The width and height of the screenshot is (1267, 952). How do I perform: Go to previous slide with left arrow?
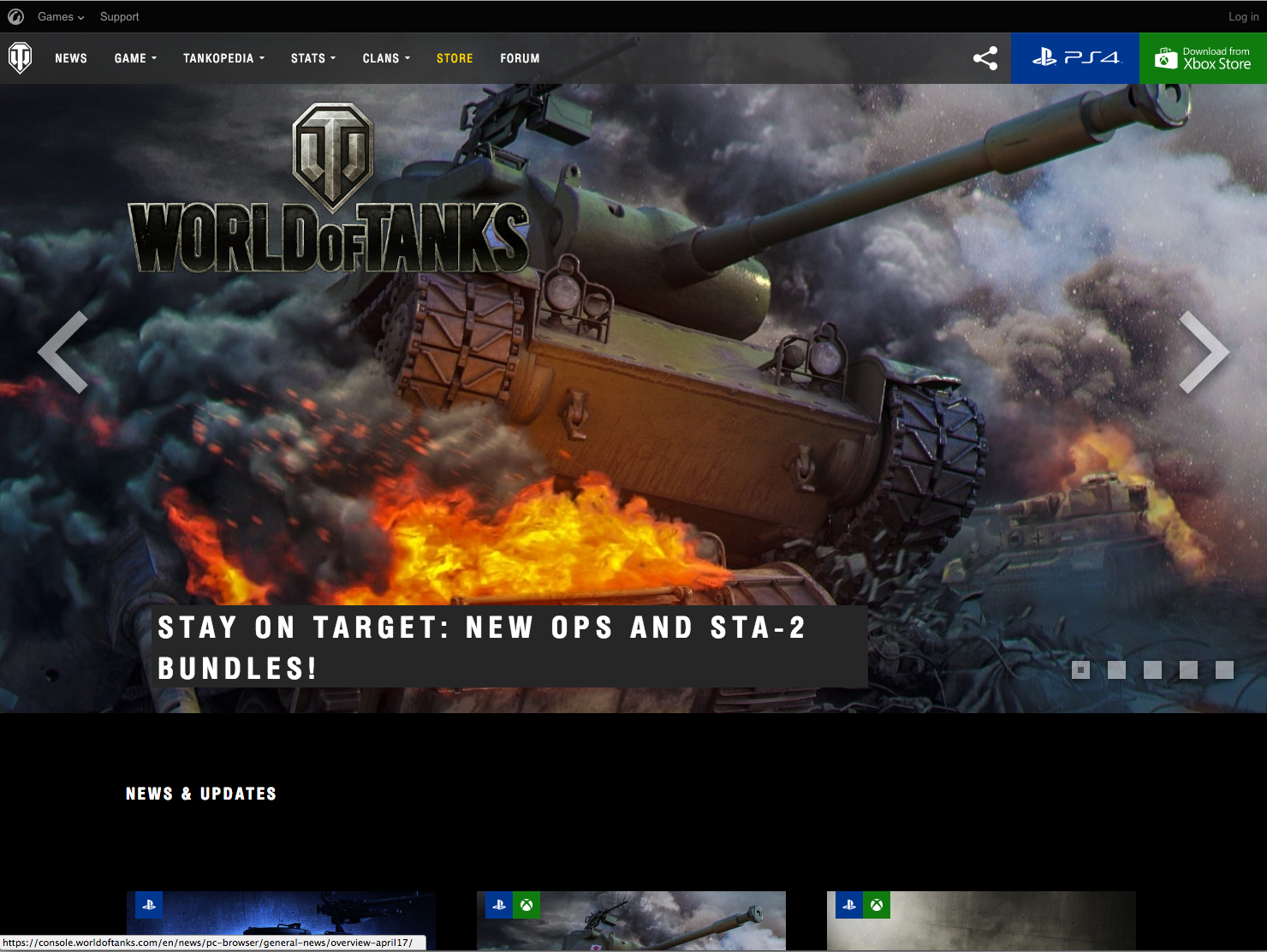tap(63, 352)
